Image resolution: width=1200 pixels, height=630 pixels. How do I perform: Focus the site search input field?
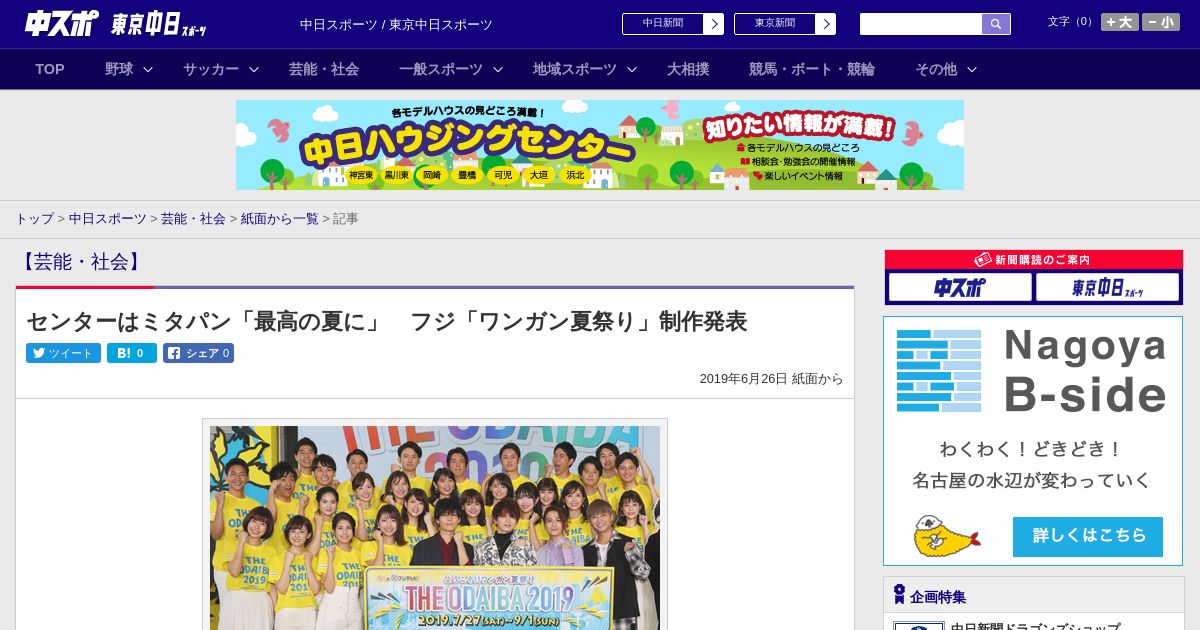tap(921, 24)
